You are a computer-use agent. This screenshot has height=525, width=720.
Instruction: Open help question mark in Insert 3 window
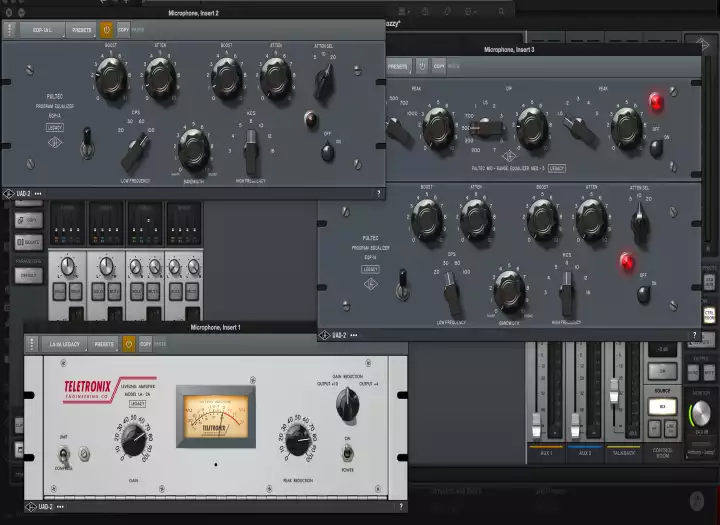point(694,335)
